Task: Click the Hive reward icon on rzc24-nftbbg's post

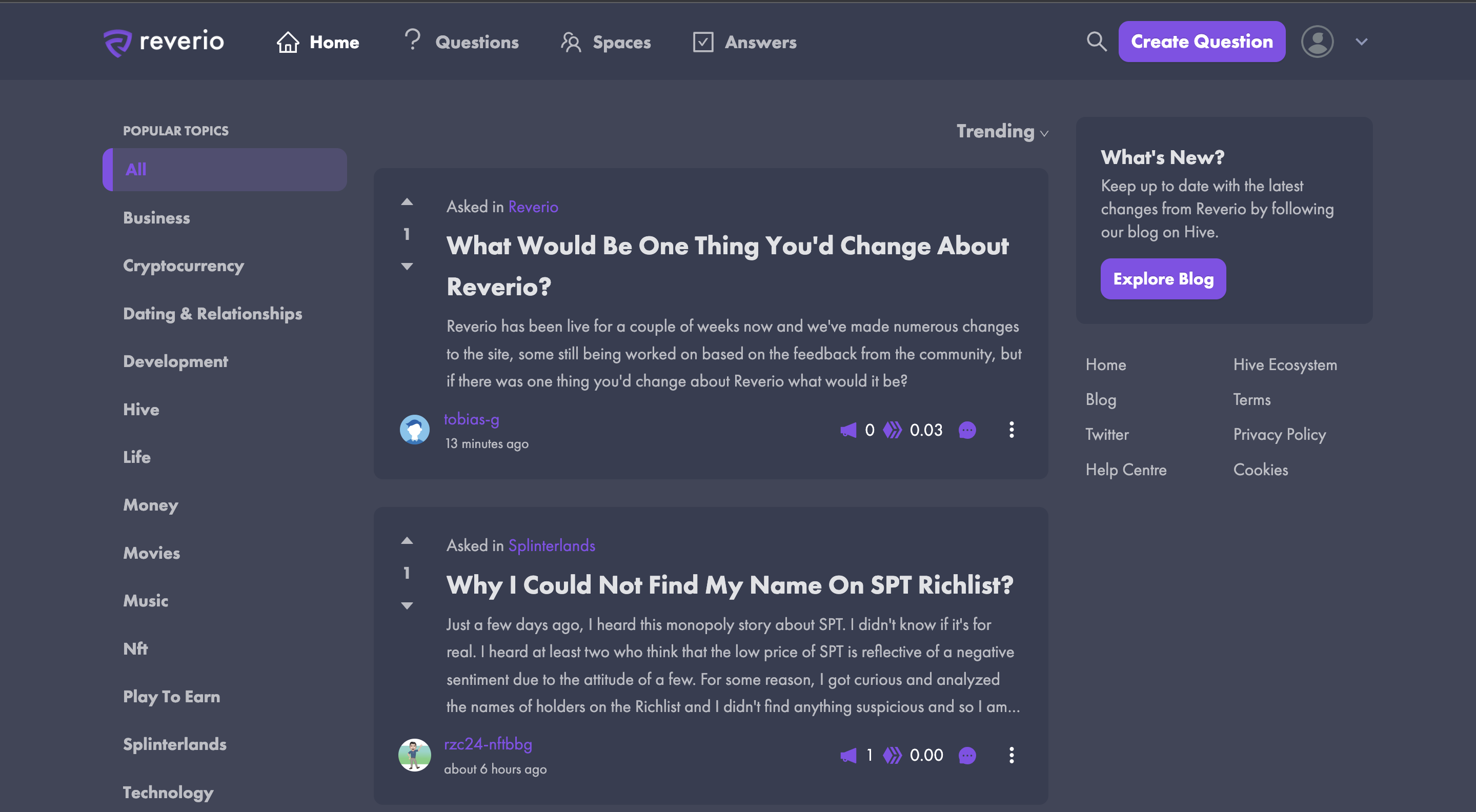Action: coord(892,755)
